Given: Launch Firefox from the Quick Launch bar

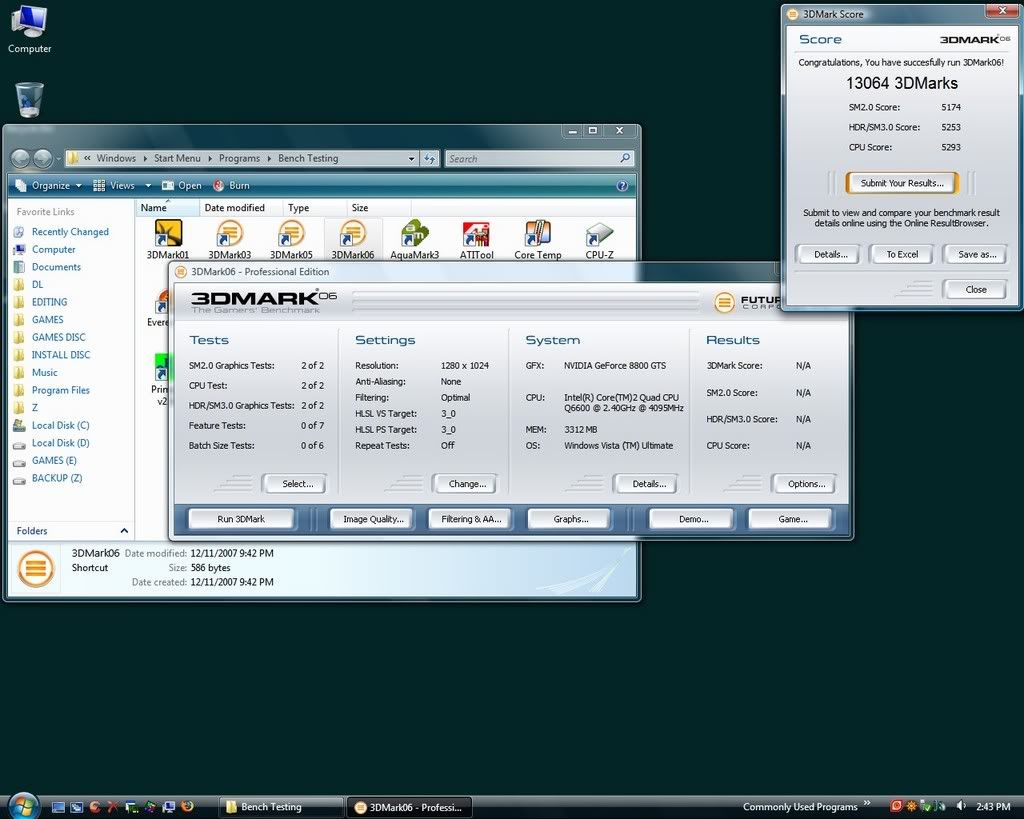Looking at the screenshot, I should pyautogui.click(x=187, y=807).
